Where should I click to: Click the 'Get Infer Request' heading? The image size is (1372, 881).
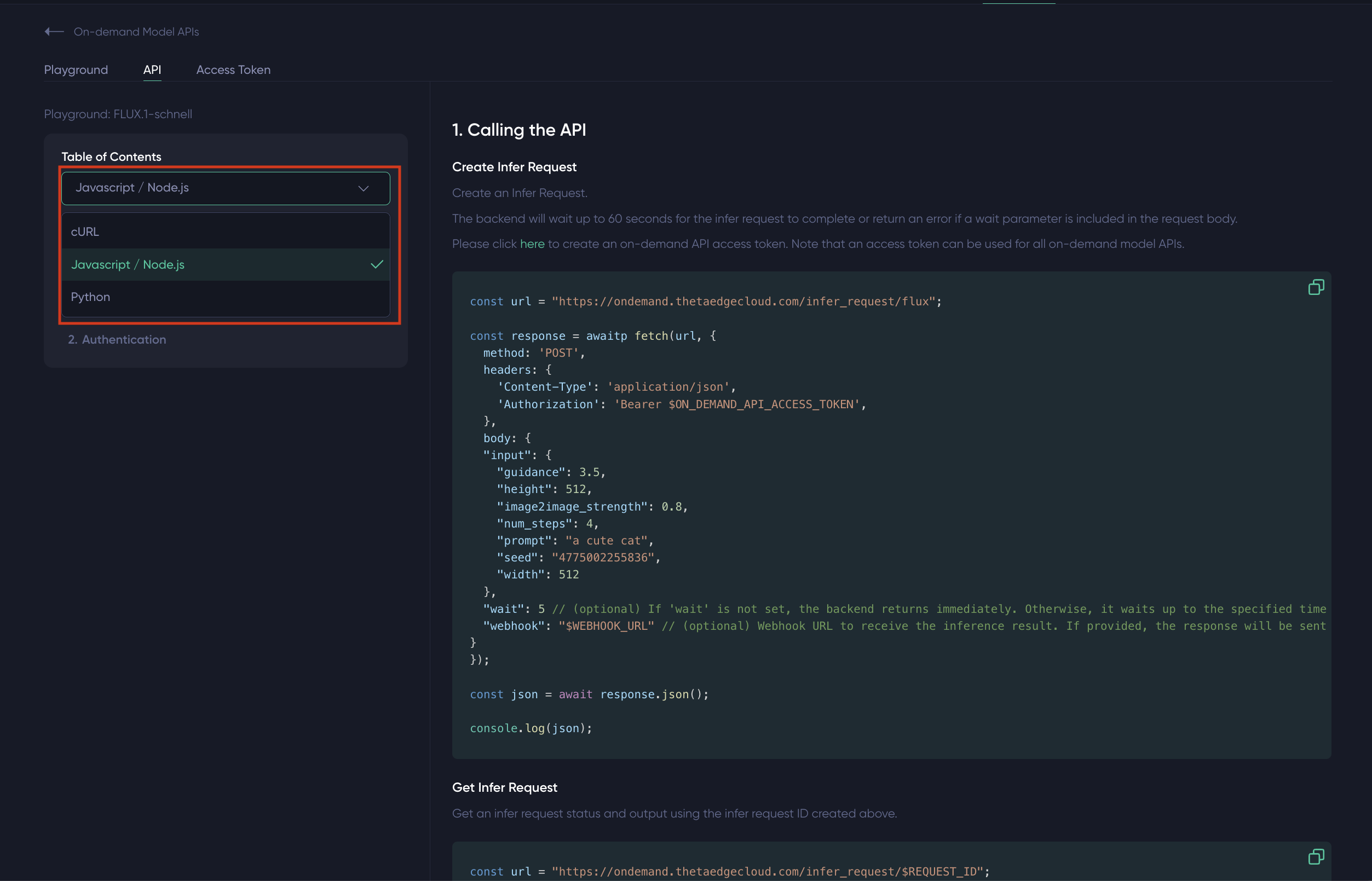click(x=504, y=787)
